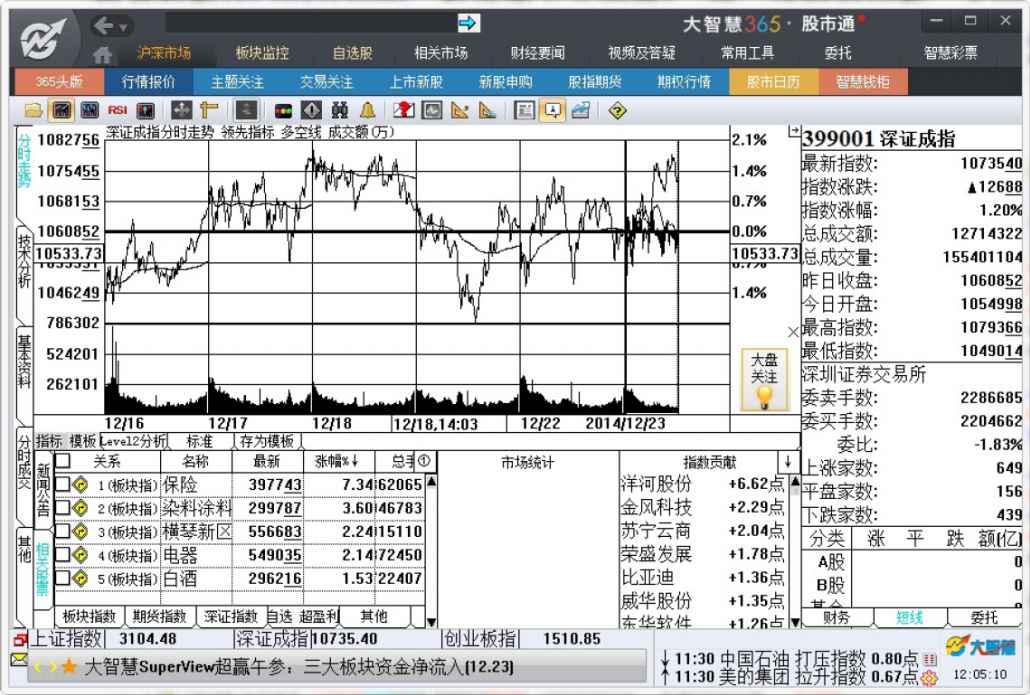1030x695 pixels.
Task: Check the box in the 电器 row
Action: coord(63,555)
